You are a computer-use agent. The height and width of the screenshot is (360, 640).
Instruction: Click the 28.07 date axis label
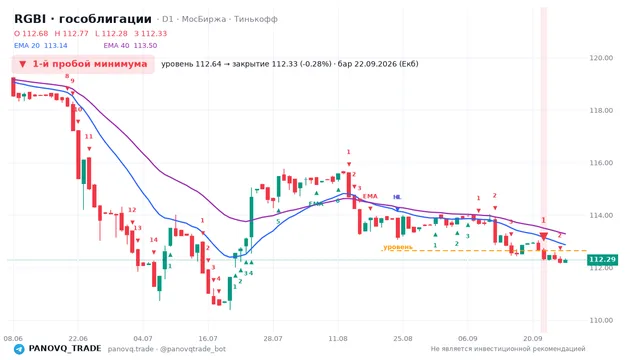(273, 339)
